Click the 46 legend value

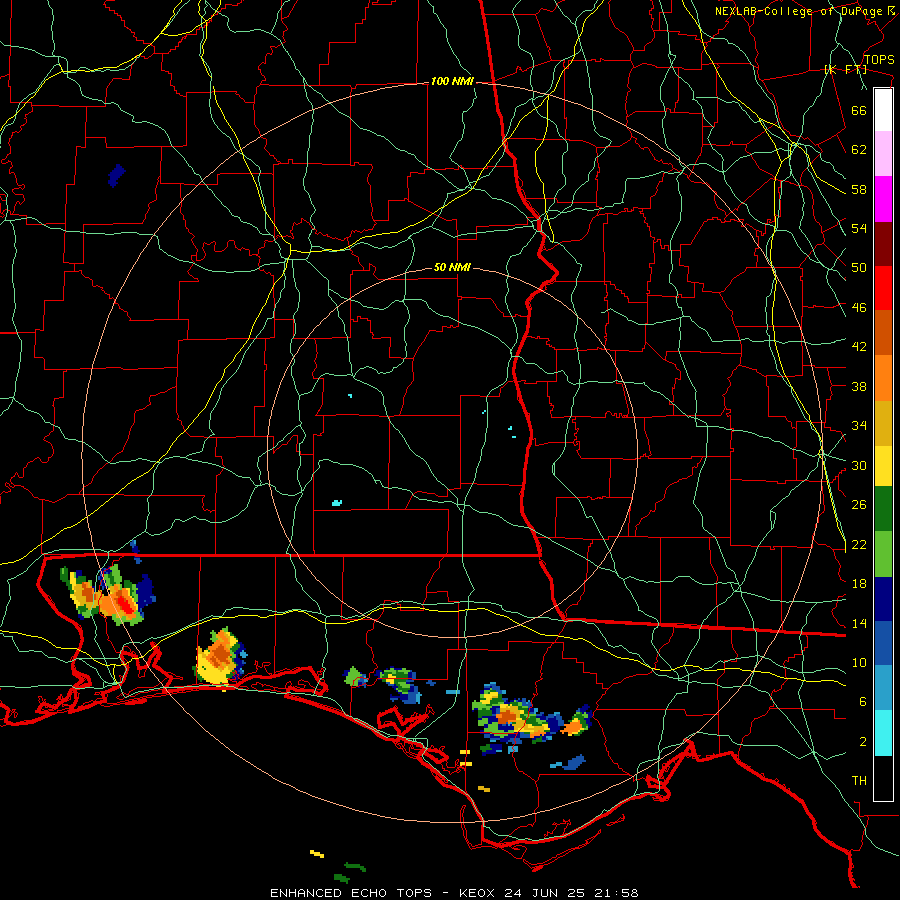[x=859, y=308]
